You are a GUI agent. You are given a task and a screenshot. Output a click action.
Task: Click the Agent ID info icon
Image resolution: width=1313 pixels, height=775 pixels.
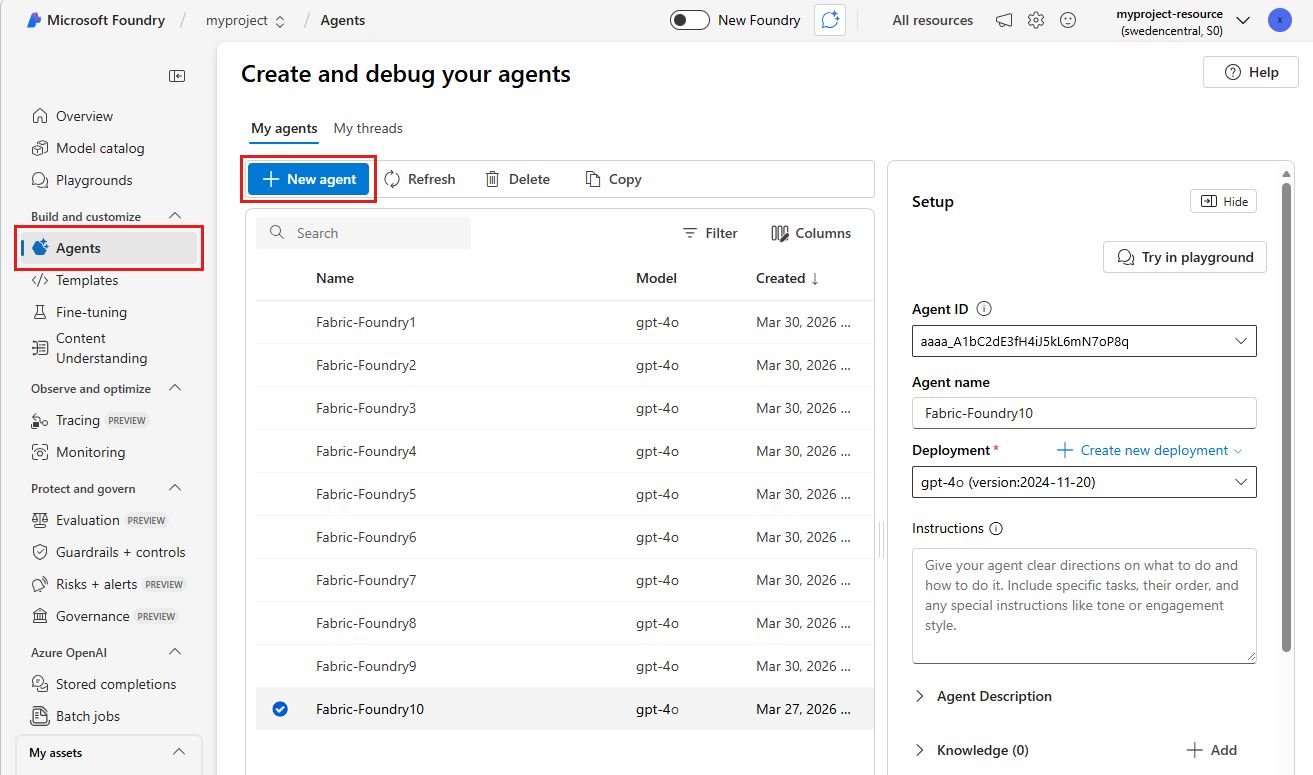point(984,309)
